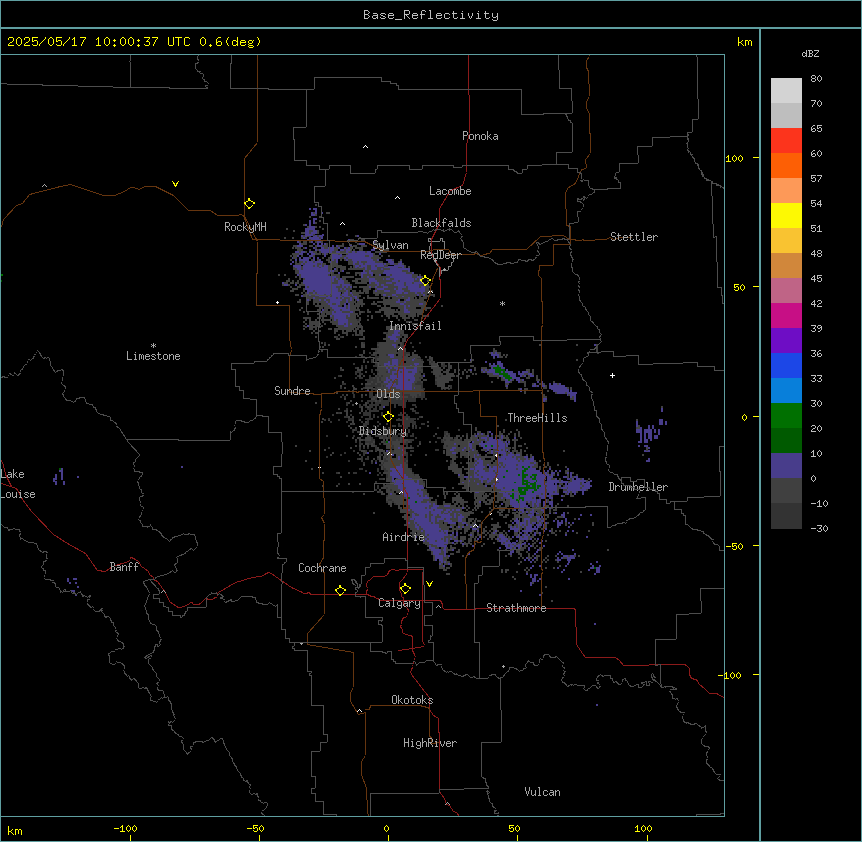Select the Innisfail label

pyautogui.click(x=415, y=326)
